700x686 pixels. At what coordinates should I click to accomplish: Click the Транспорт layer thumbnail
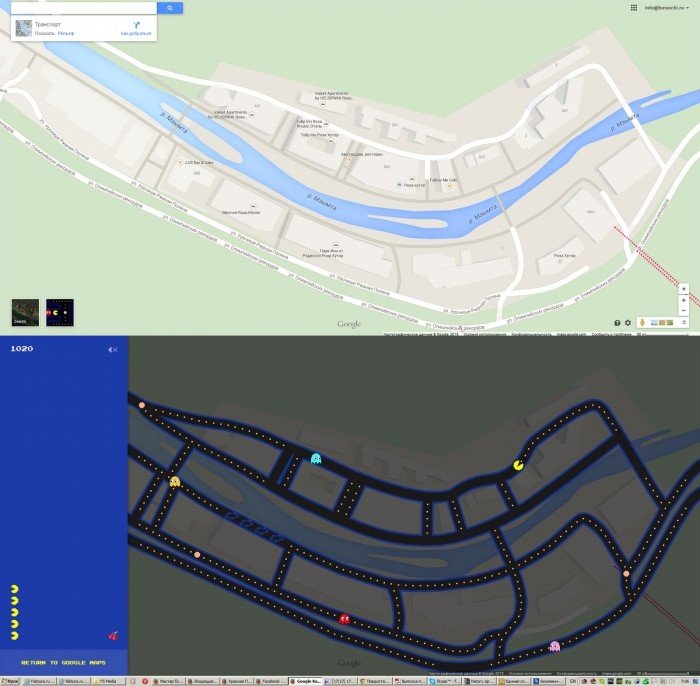pyautogui.click(x=24, y=28)
